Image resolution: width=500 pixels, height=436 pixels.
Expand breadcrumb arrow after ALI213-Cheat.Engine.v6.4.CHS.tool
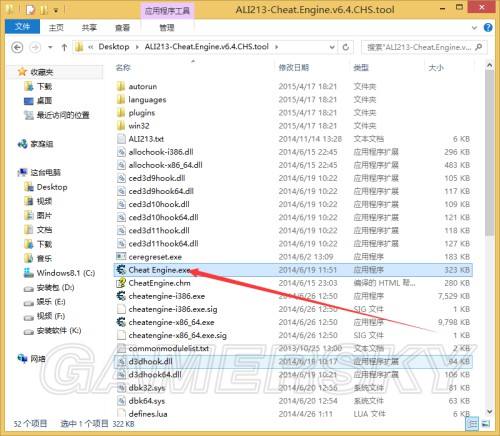(276, 47)
